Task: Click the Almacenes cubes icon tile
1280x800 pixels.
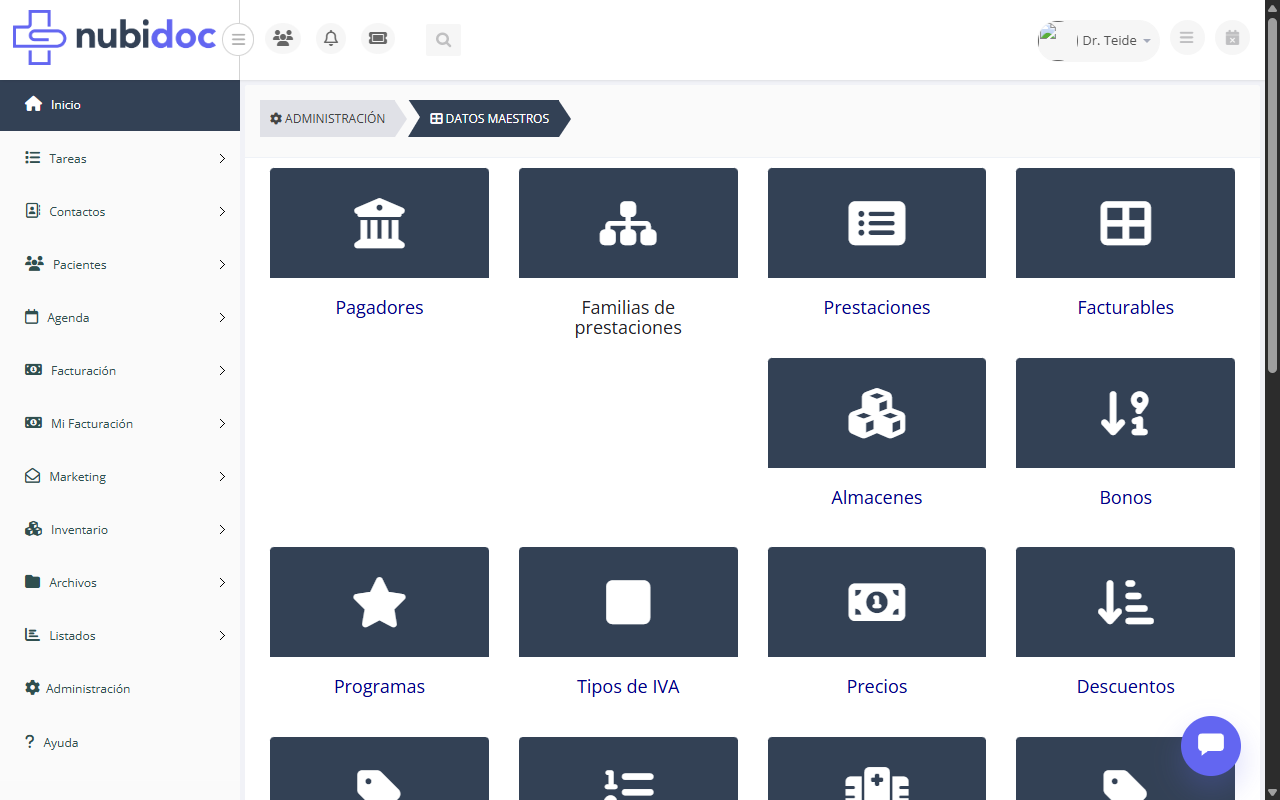Action: coord(877,413)
